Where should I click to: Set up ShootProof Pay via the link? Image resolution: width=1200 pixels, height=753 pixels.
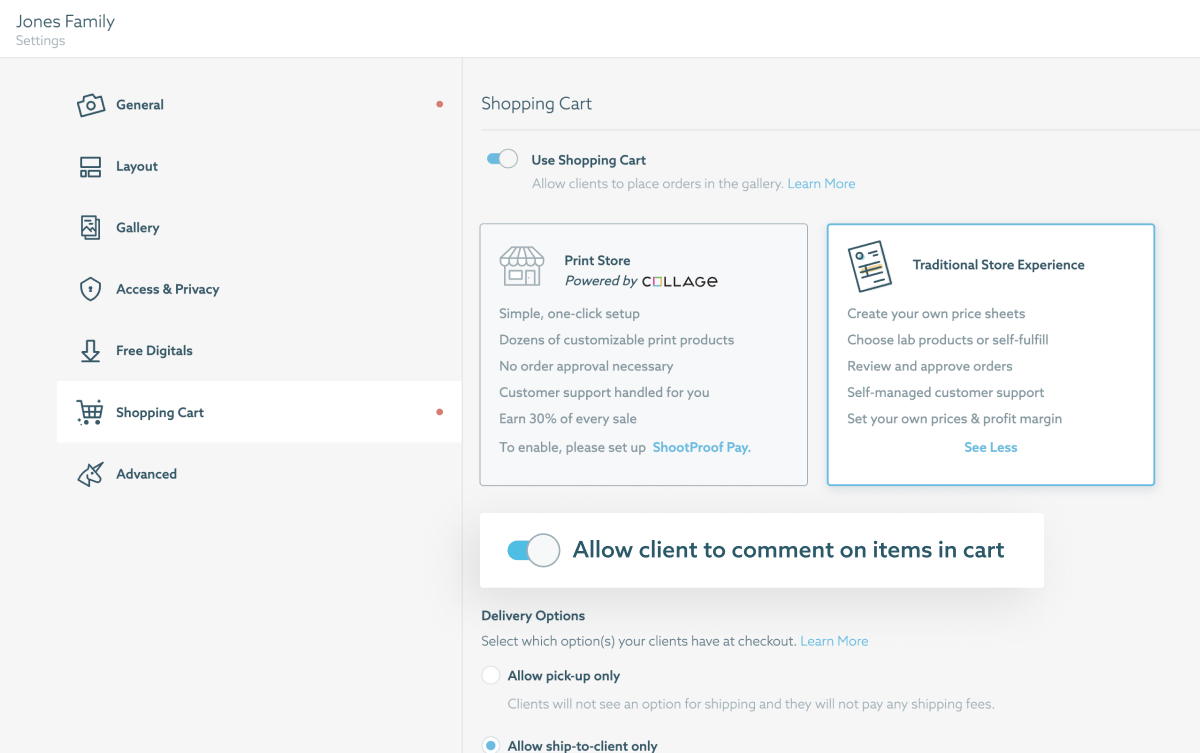tap(701, 447)
